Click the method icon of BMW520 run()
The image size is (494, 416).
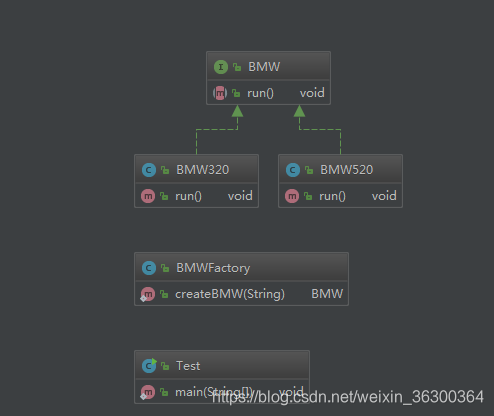point(292,196)
